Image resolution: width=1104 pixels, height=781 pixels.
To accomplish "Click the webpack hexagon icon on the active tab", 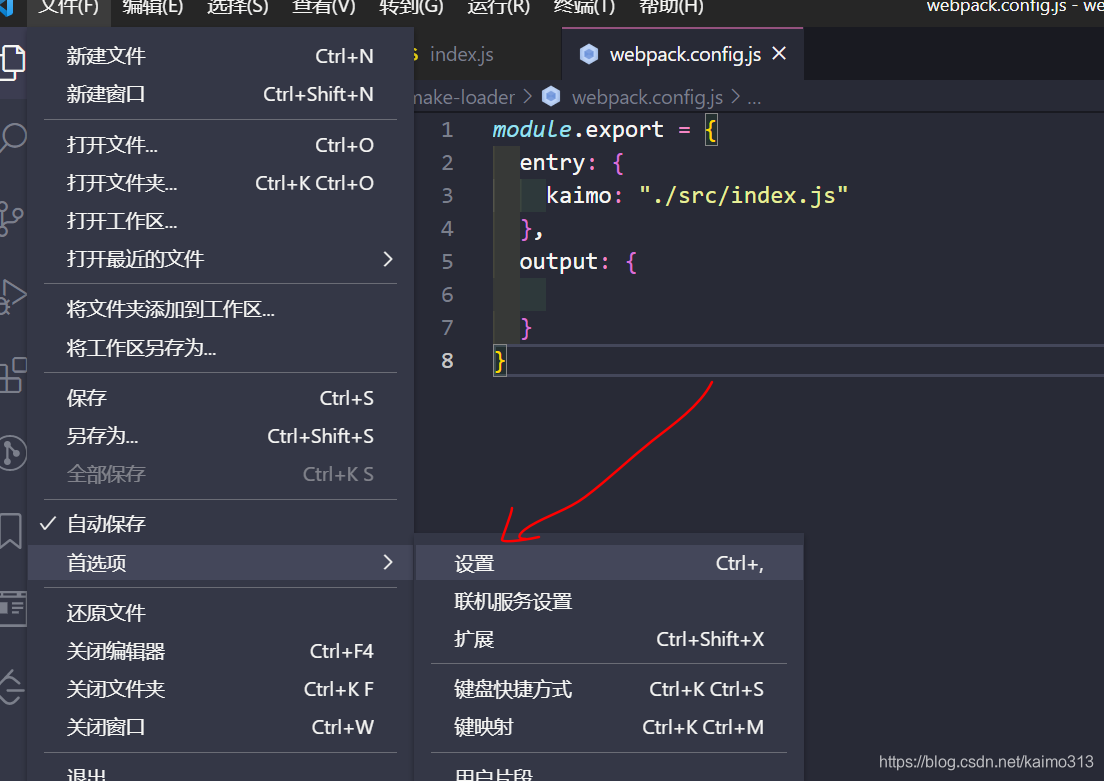I will [589, 54].
